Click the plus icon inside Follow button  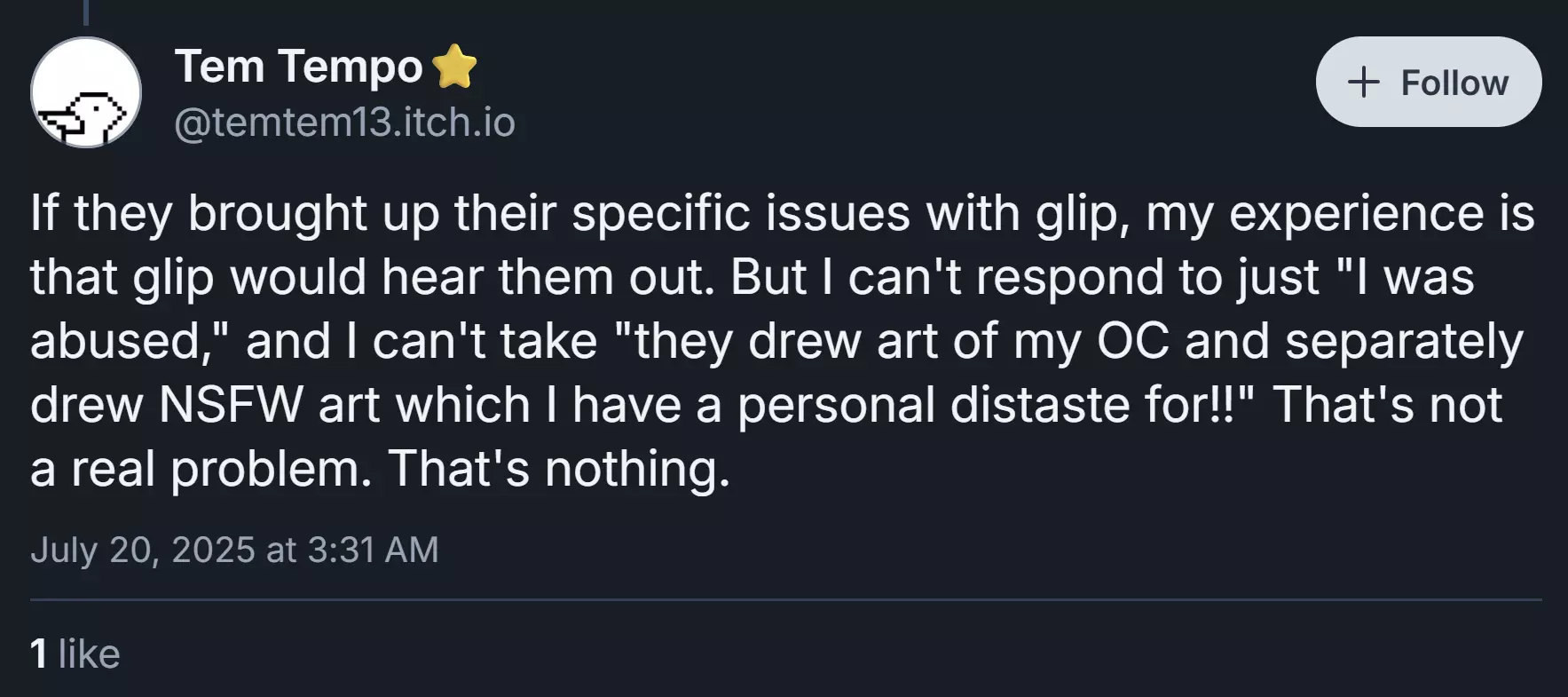[1363, 83]
